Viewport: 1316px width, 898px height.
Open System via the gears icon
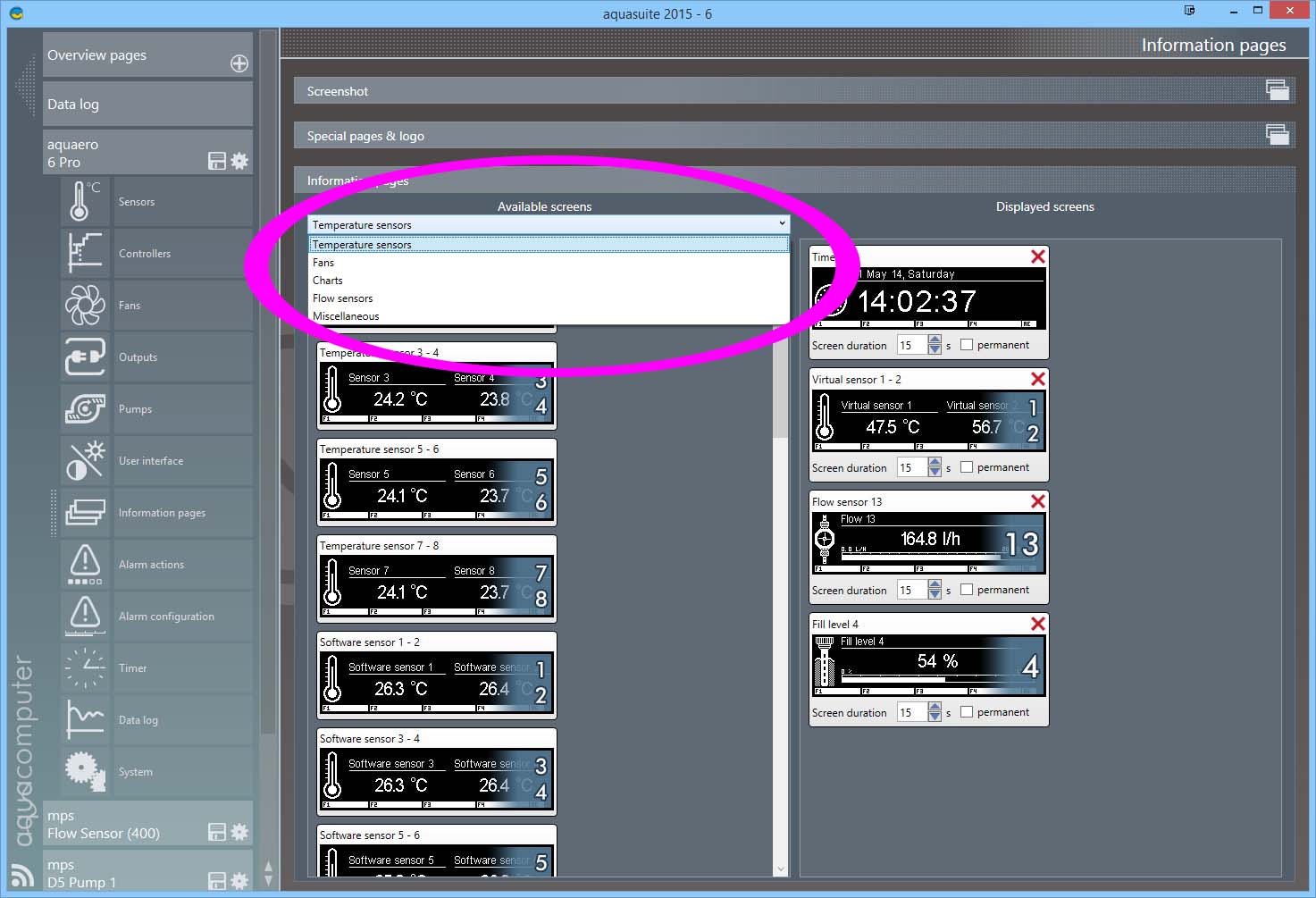85,772
